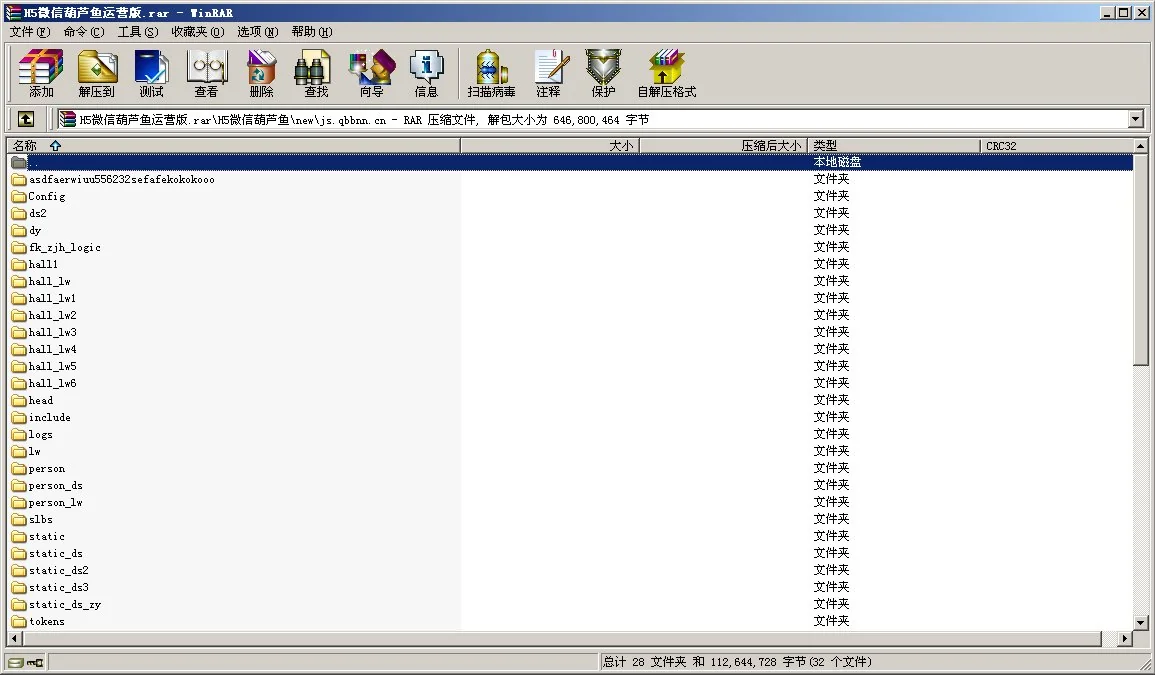Show archive 信息 (Info) icon
Viewport: 1155px width, 675px height.
[x=426, y=74]
